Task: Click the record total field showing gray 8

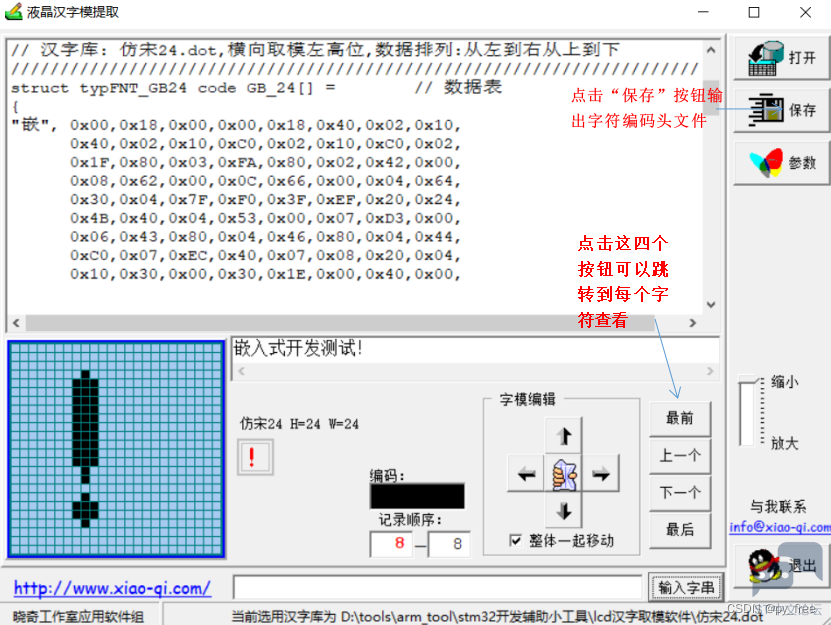Action: 449,543
